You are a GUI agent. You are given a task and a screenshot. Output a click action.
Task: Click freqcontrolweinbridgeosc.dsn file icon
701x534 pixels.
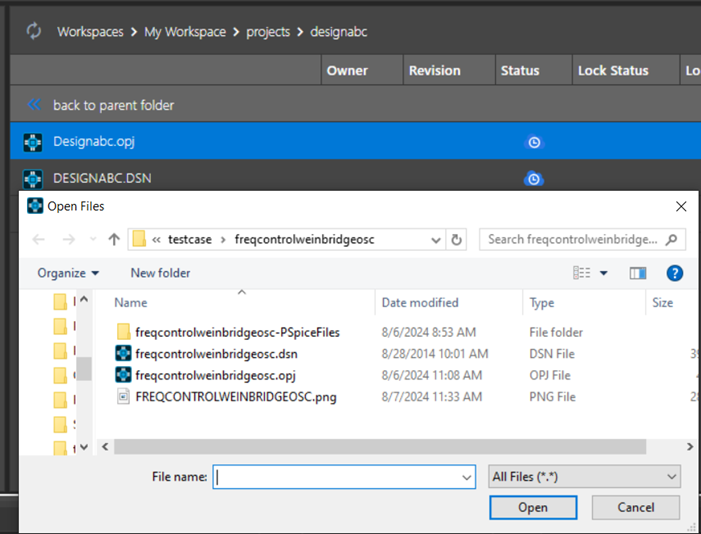pyautogui.click(x=123, y=353)
